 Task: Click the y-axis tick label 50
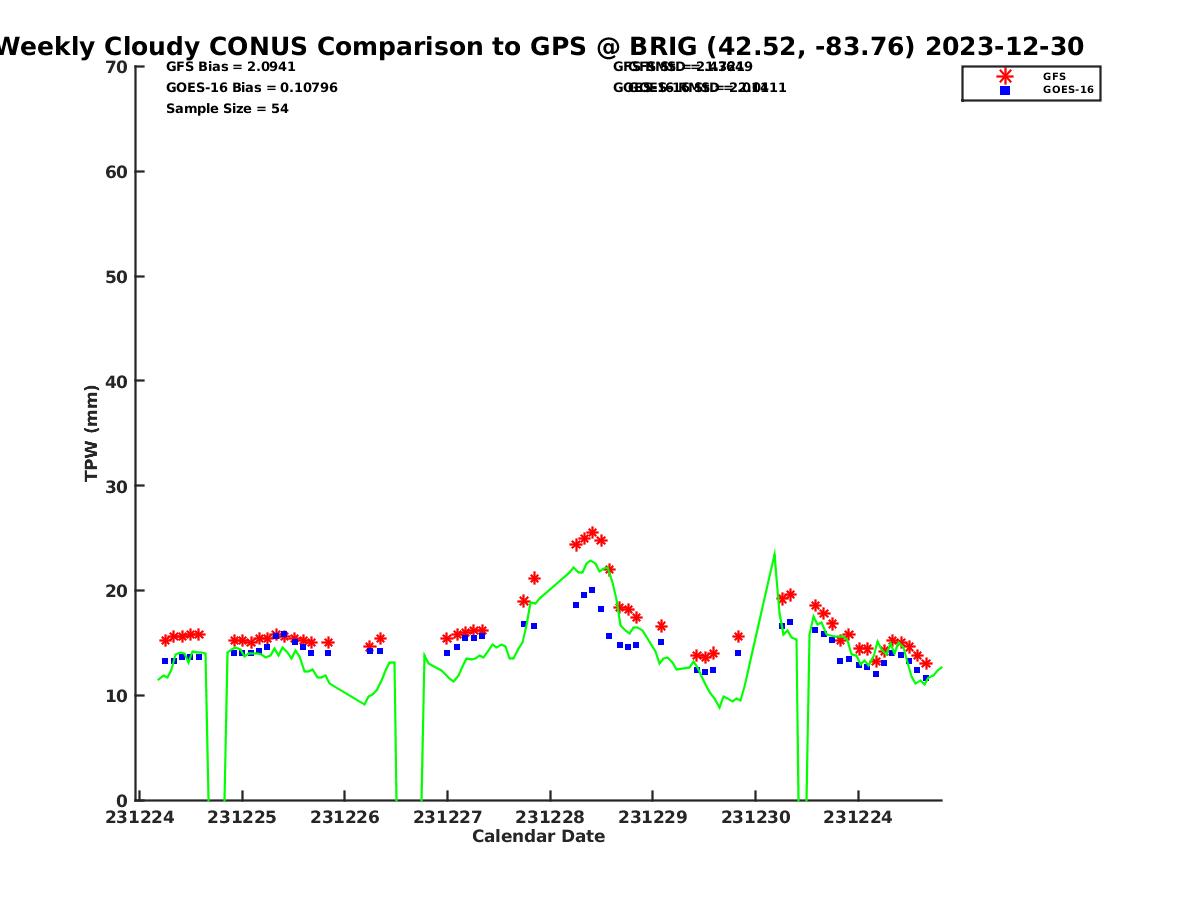pyautogui.click(x=117, y=277)
